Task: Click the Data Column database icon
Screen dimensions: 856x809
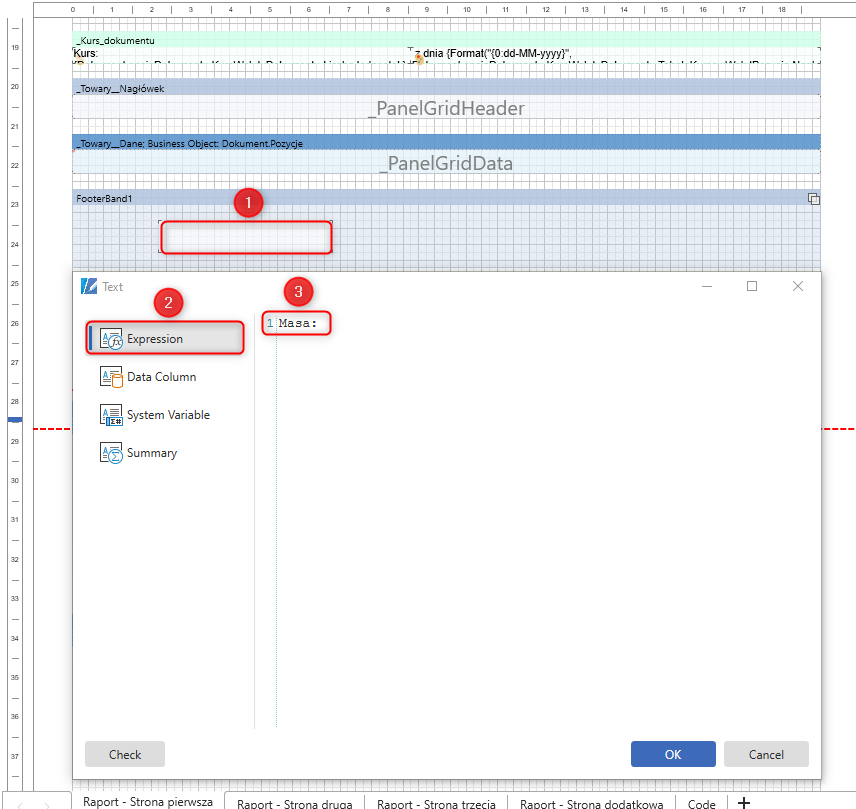Action: [111, 377]
